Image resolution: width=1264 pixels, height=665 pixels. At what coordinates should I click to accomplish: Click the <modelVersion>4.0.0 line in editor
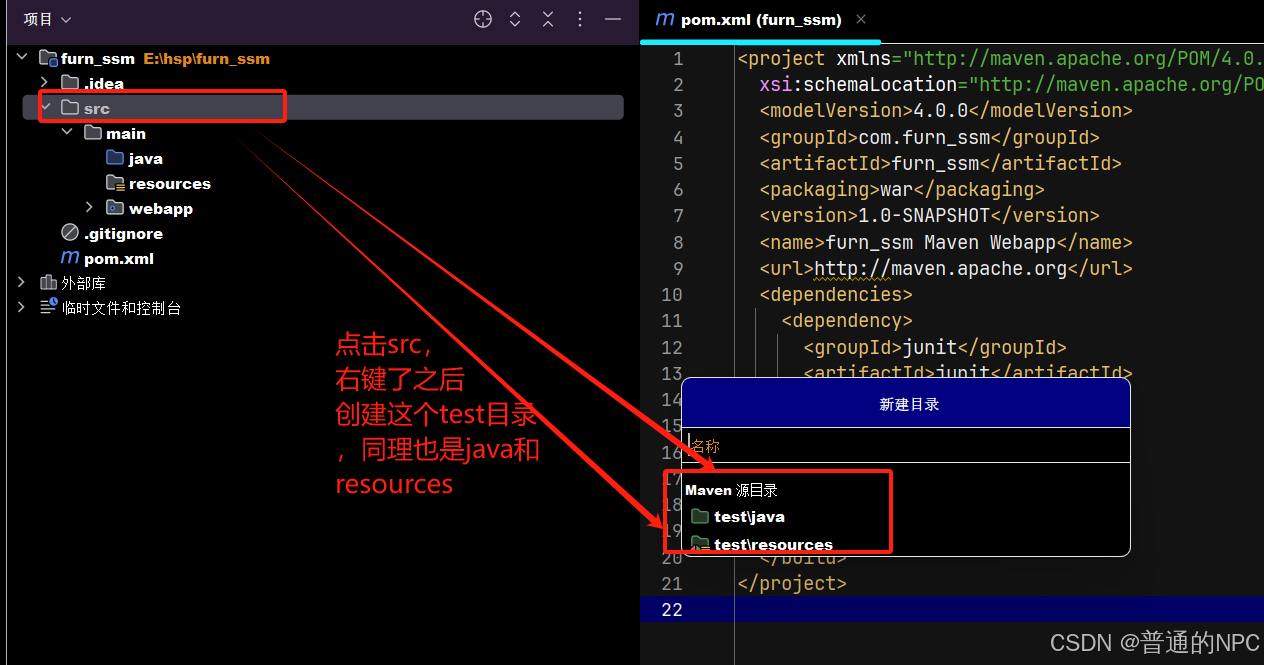945,110
